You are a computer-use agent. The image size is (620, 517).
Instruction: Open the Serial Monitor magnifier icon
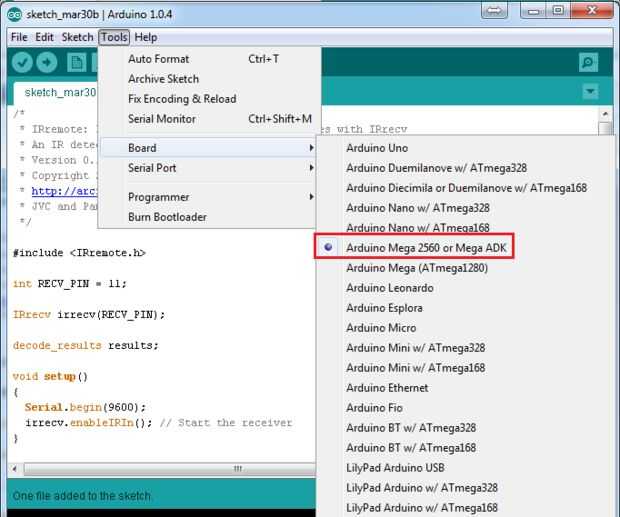click(x=588, y=62)
